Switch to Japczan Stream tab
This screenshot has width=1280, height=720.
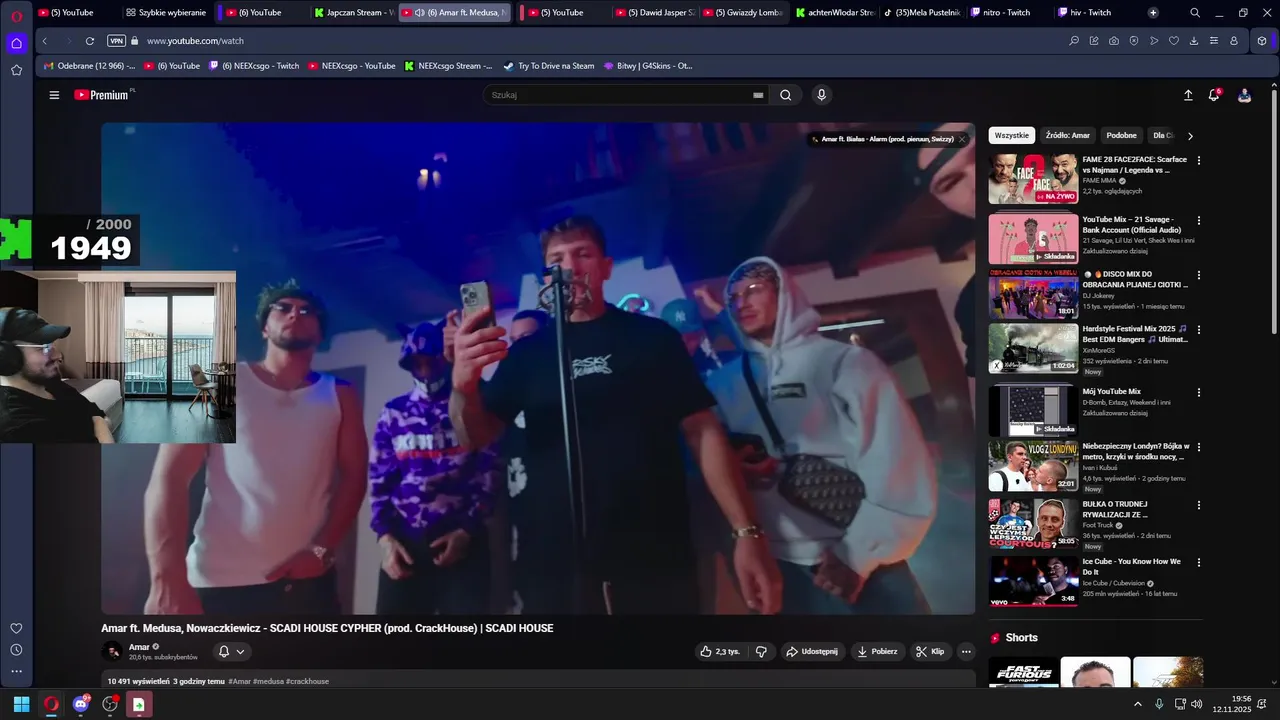pos(353,13)
